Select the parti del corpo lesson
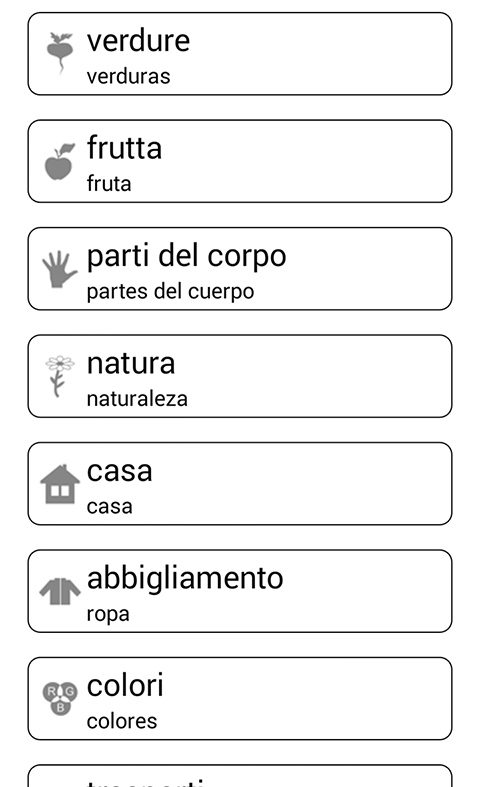480x787 pixels. coord(240,269)
